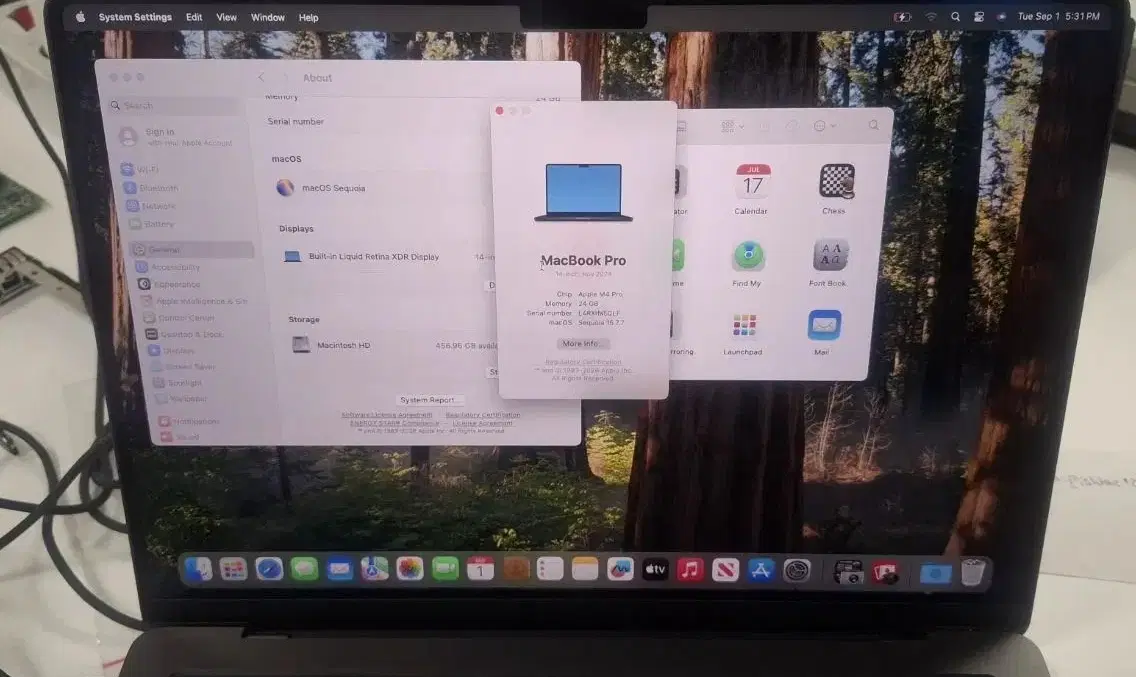This screenshot has height=677, width=1136.
Task: Open Find My app in Finder window
Action: point(748,262)
